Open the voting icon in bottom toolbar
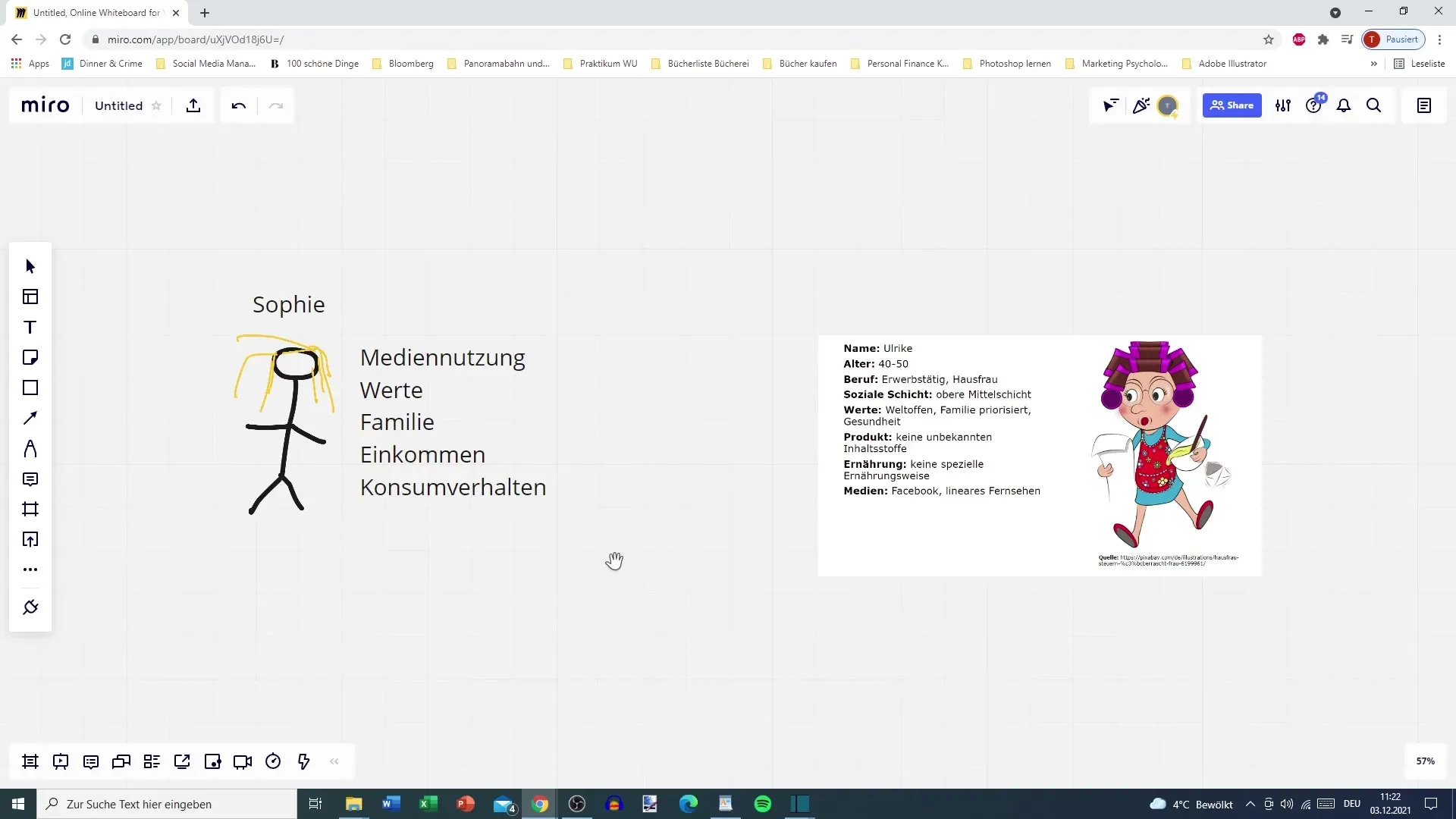This screenshot has height=819, width=1456. click(212, 761)
